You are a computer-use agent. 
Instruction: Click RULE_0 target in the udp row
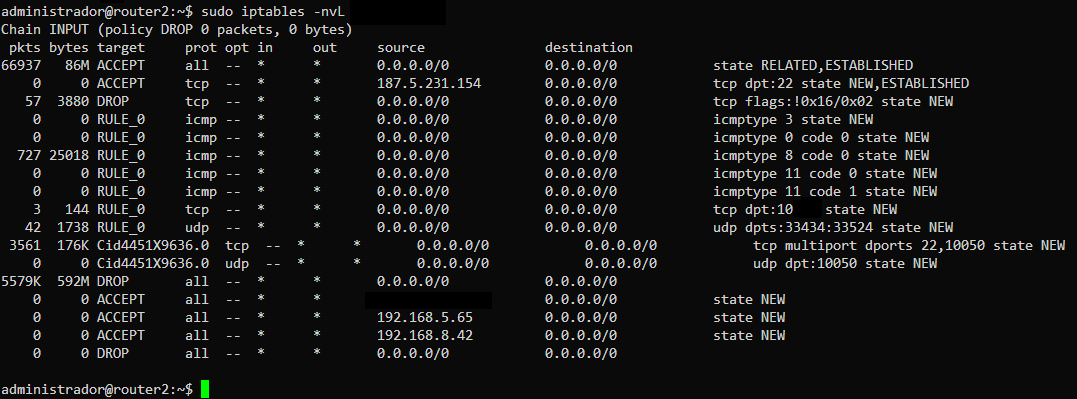pos(121,227)
